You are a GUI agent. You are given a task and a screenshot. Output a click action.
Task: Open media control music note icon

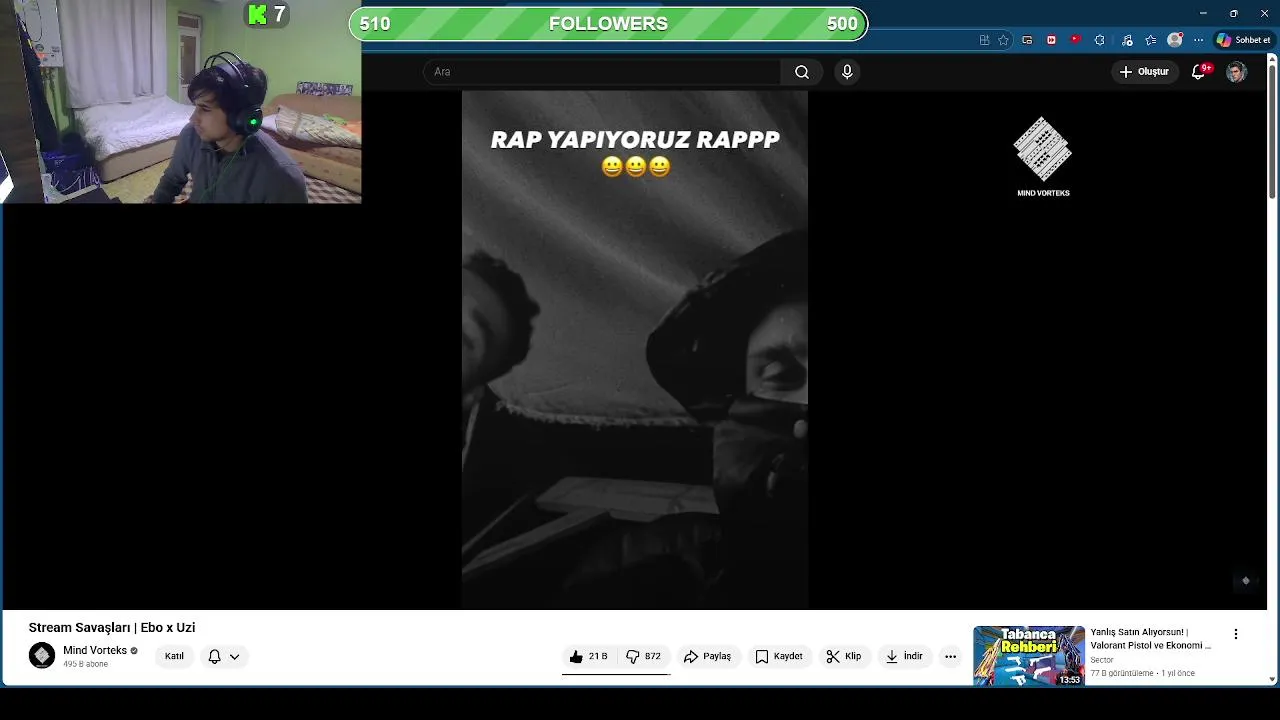(x=1127, y=40)
